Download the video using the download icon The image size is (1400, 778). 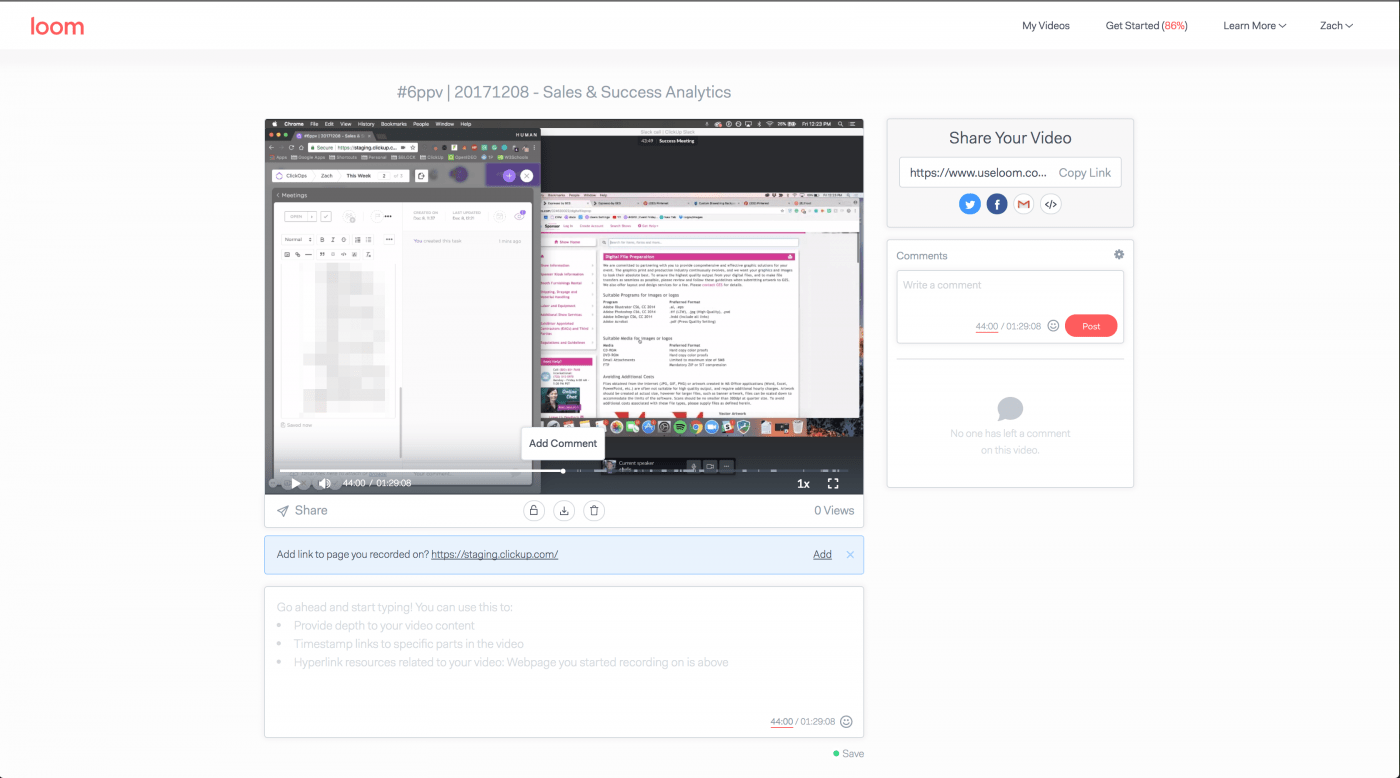click(564, 510)
